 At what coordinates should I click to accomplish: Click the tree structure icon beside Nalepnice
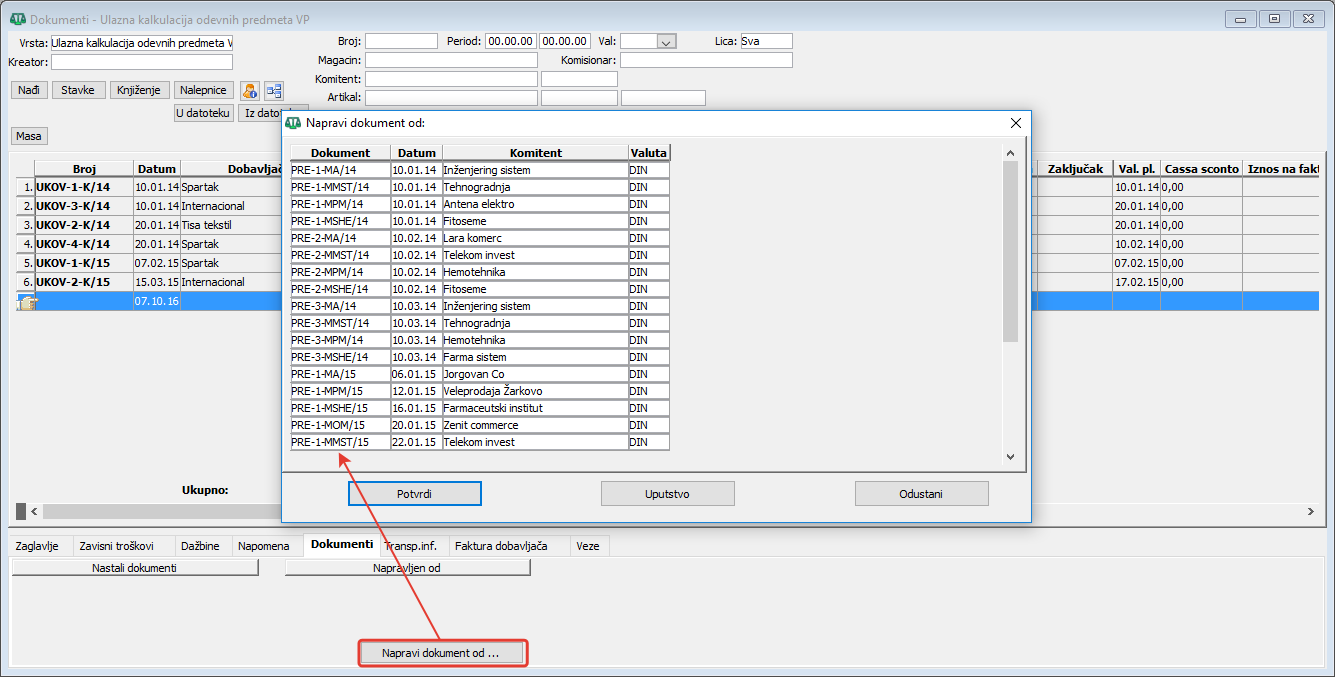tap(274, 90)
